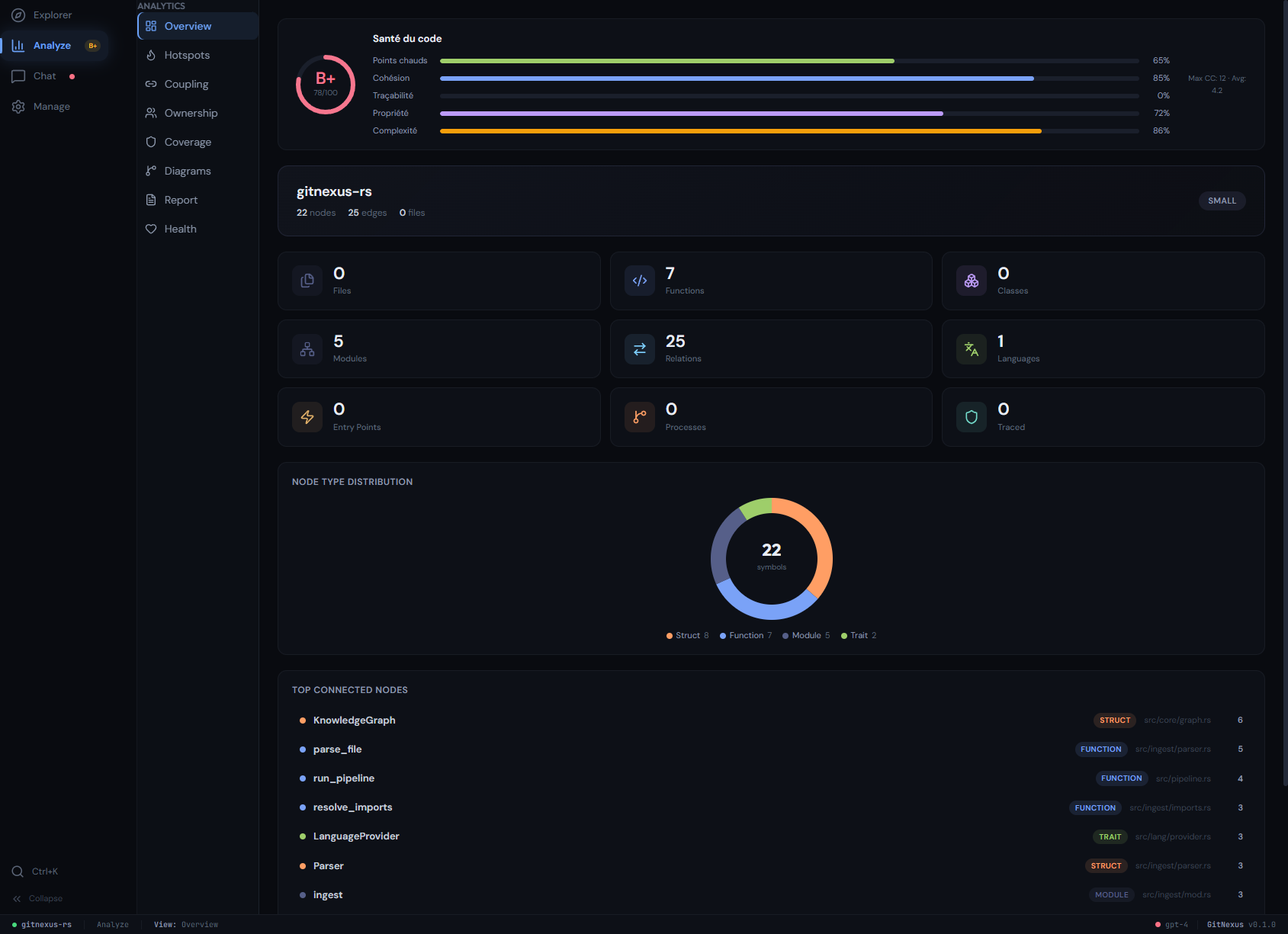Click the MODULE tag on ingest row
Viewport: 1288px width, 934px height.
(x=1112, y=894)
